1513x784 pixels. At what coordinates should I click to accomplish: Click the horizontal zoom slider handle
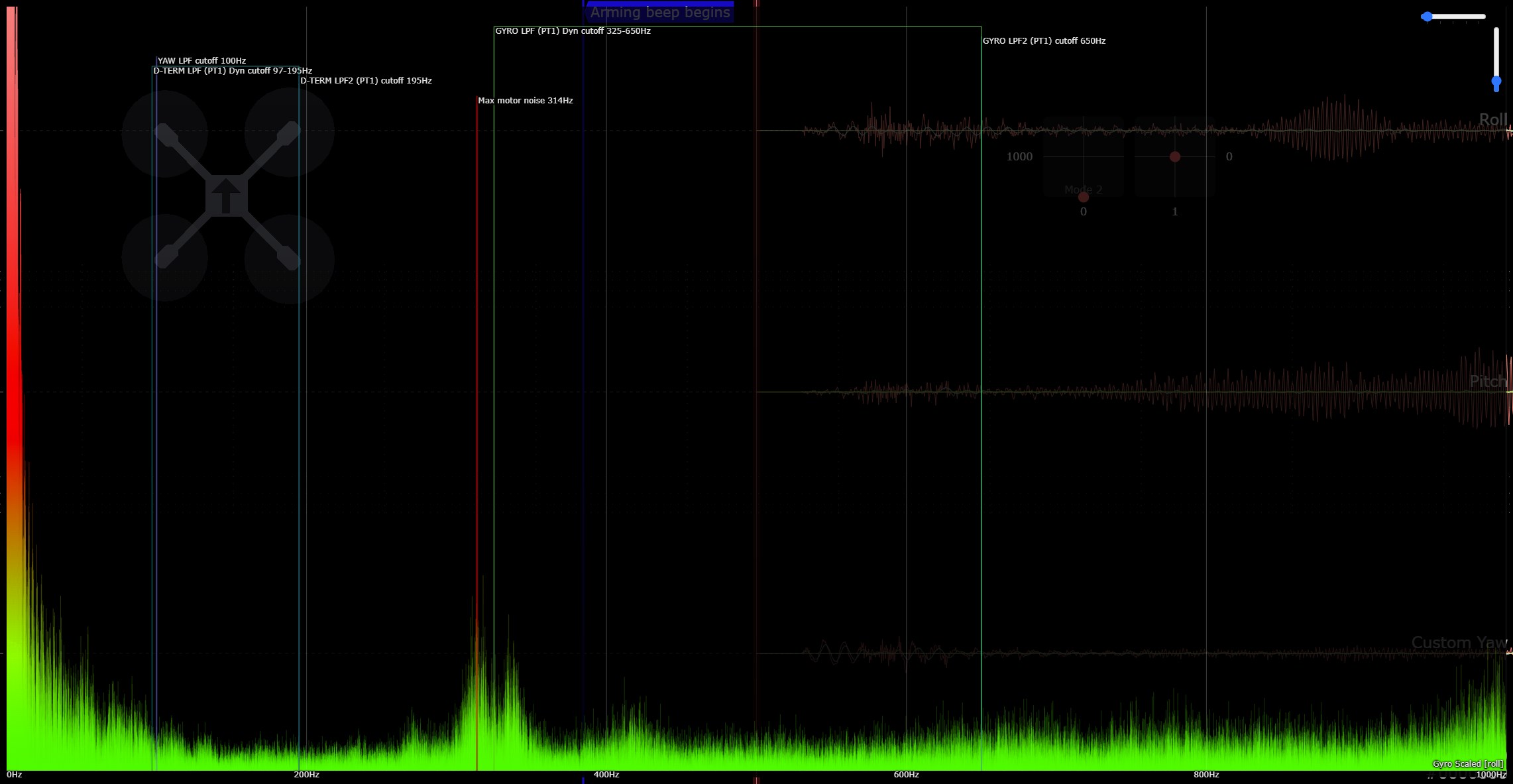(1427, 17)
